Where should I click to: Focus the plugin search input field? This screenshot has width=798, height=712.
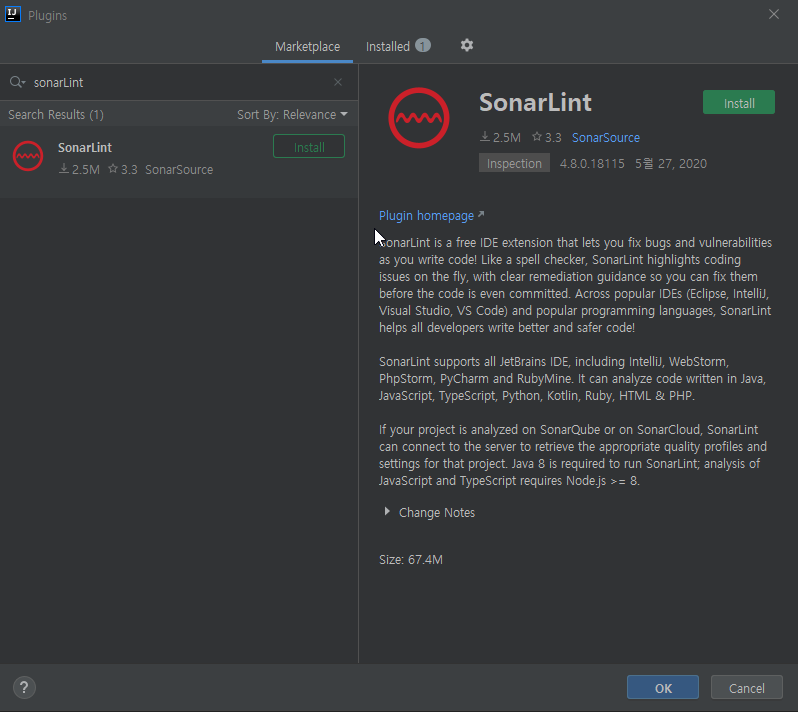[x=181, y=82]
